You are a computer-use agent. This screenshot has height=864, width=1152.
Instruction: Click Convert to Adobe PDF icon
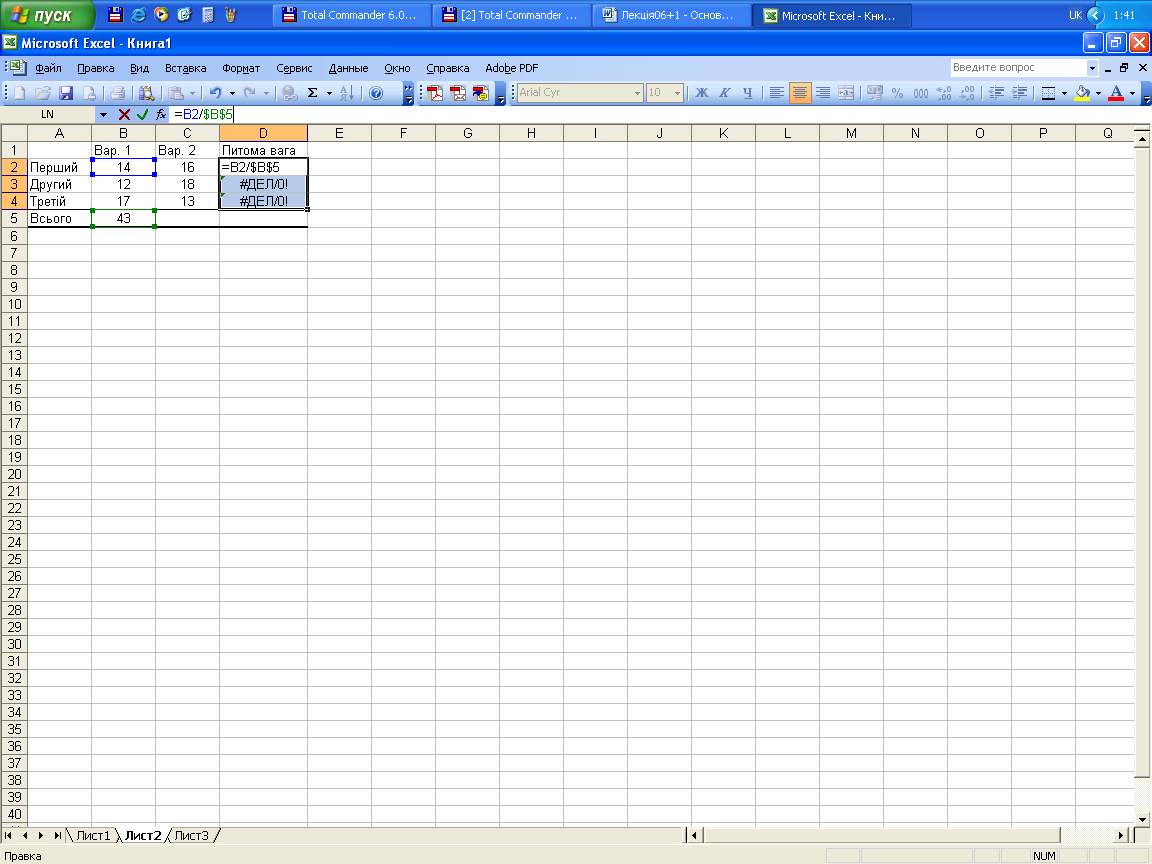click(x=435, y=93)
